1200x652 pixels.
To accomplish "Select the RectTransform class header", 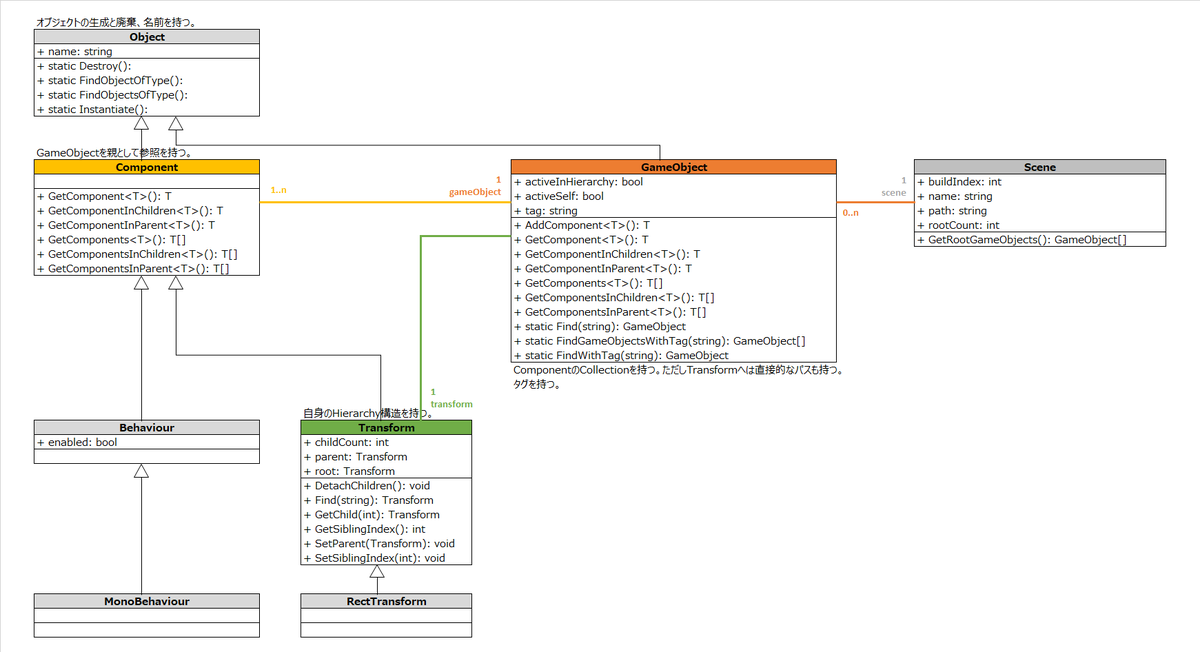I will coord(386,601).
